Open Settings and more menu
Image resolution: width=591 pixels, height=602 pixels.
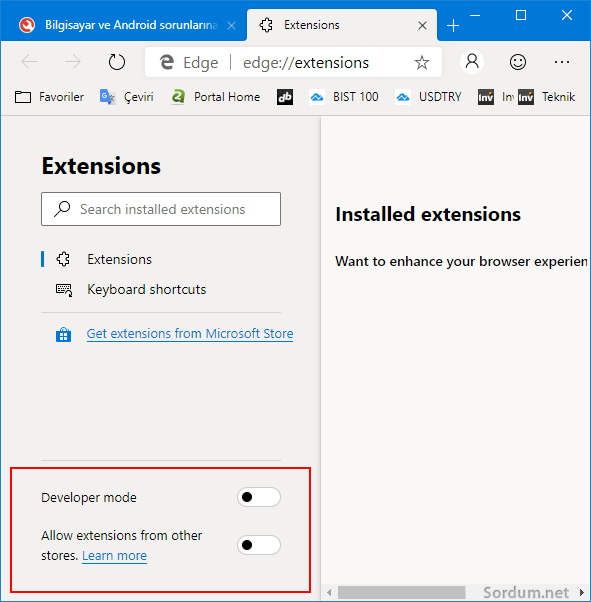562,62
